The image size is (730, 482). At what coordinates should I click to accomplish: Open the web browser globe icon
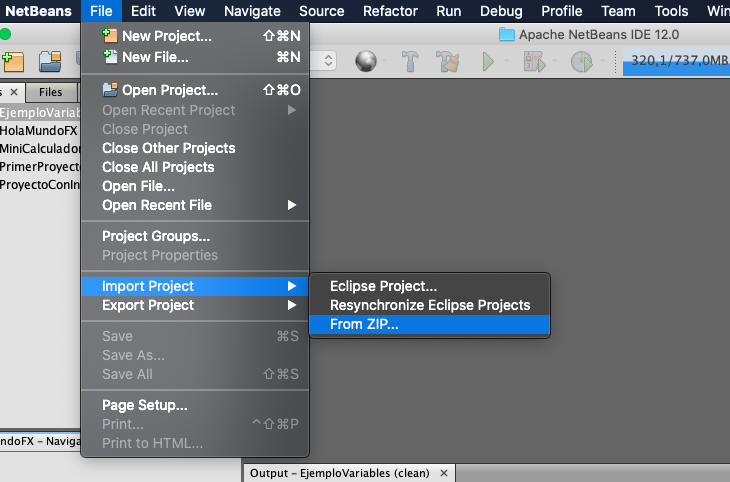pyautogui.click(x=366, y=61)
